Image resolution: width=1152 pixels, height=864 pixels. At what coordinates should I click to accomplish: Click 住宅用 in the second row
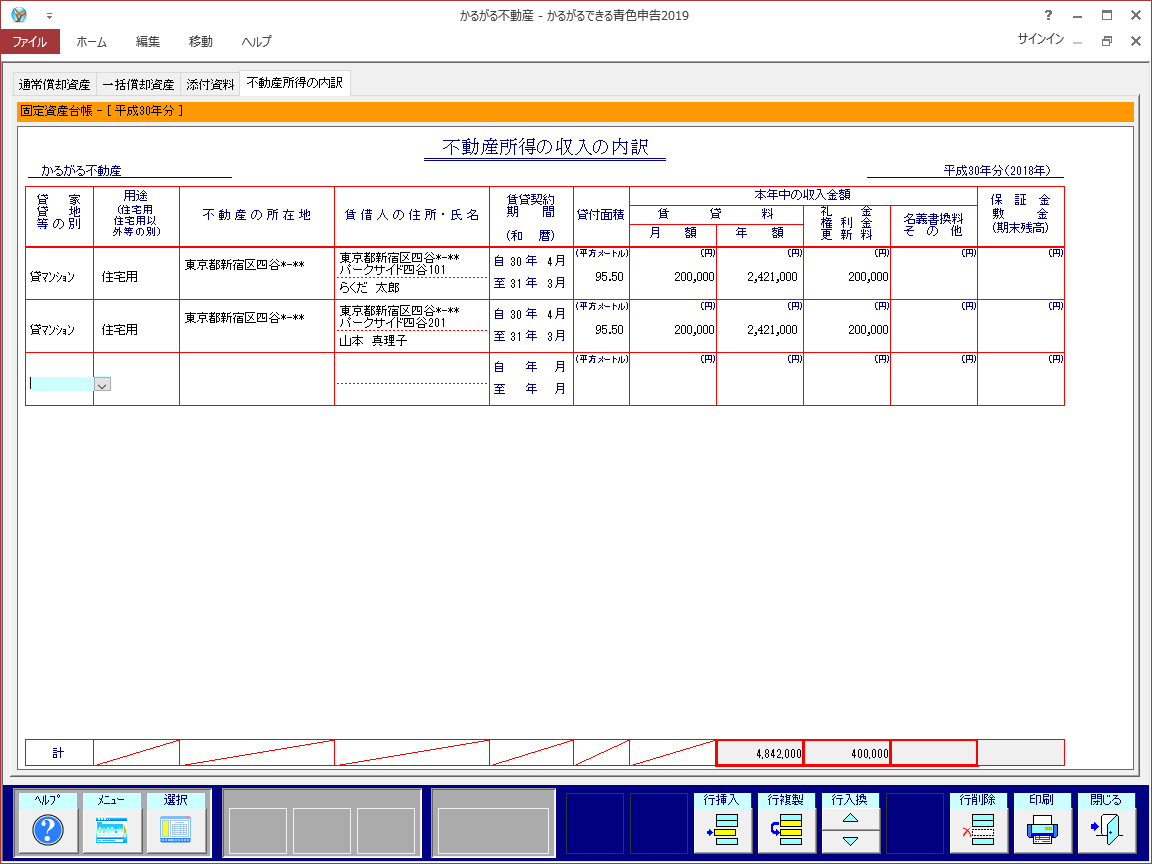pos(120,330)
